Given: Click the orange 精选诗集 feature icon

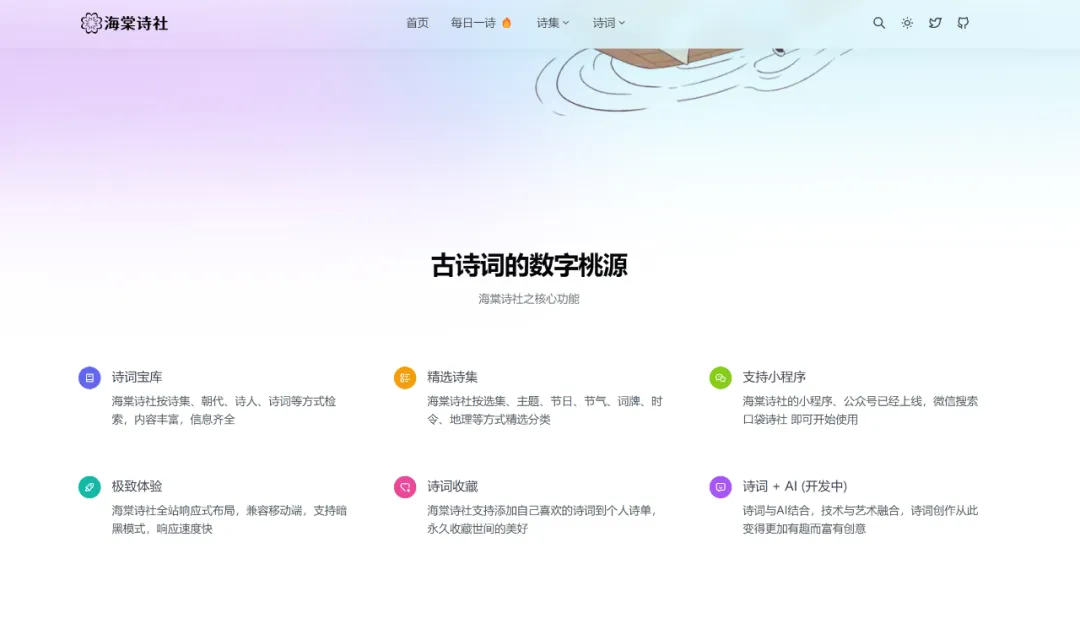Looking at the screenshot, I should [405, 378].
